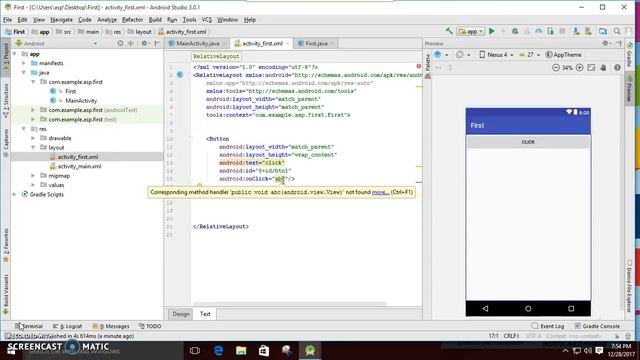Click gutter related-class icon on line 2
The height and width of the screenshot is (360, 640).
pyautogui.click(x=180, y=75)
